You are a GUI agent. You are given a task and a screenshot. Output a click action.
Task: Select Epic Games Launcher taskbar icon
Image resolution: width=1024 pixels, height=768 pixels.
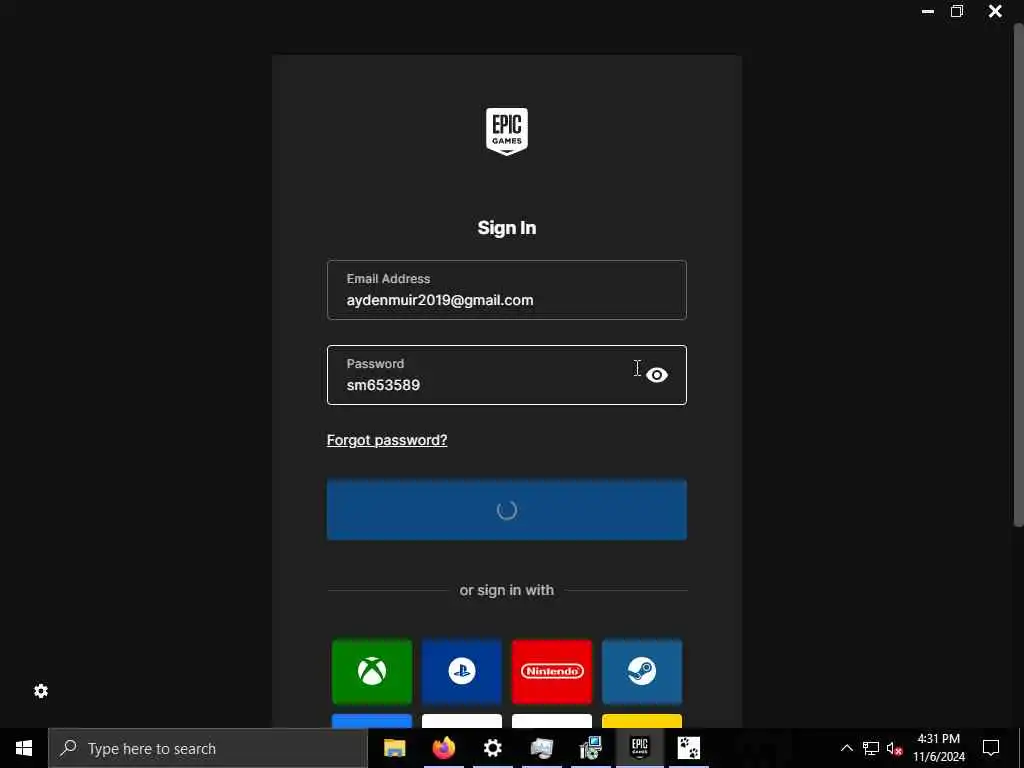[x=639, y=748]
